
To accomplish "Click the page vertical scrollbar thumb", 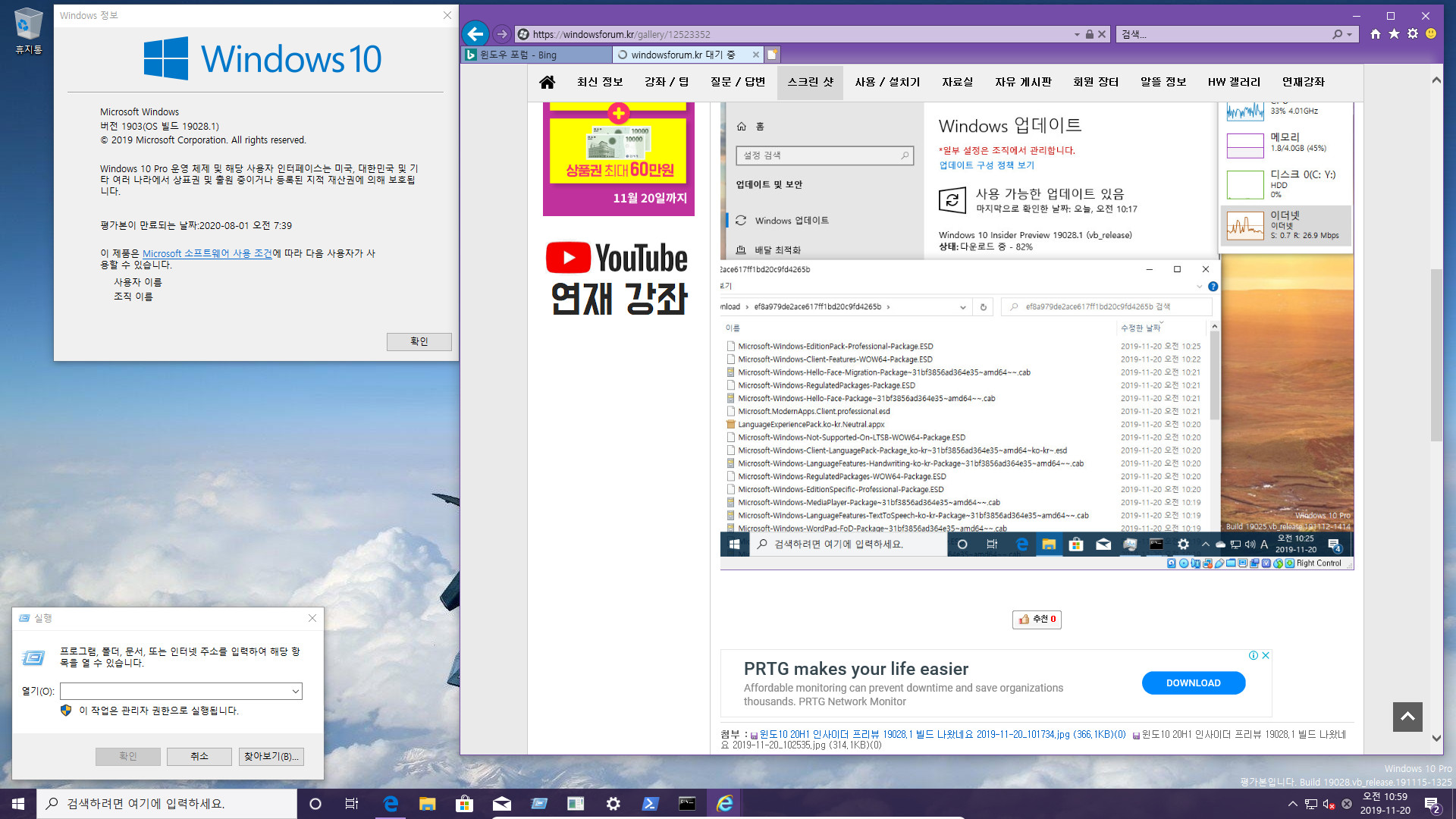I will point(1436,355).
